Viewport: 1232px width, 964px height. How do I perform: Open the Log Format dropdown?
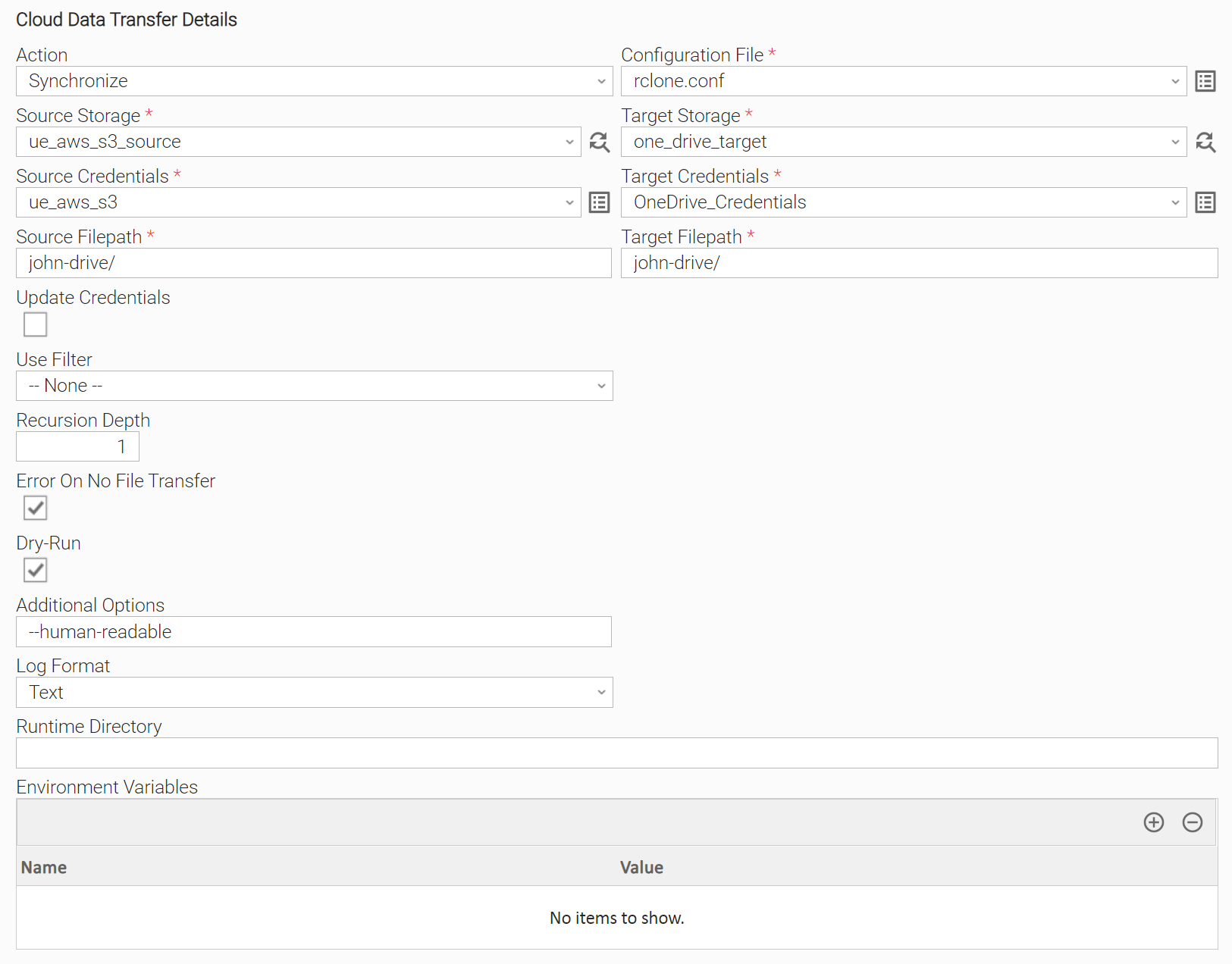click(x=314, y=692)
